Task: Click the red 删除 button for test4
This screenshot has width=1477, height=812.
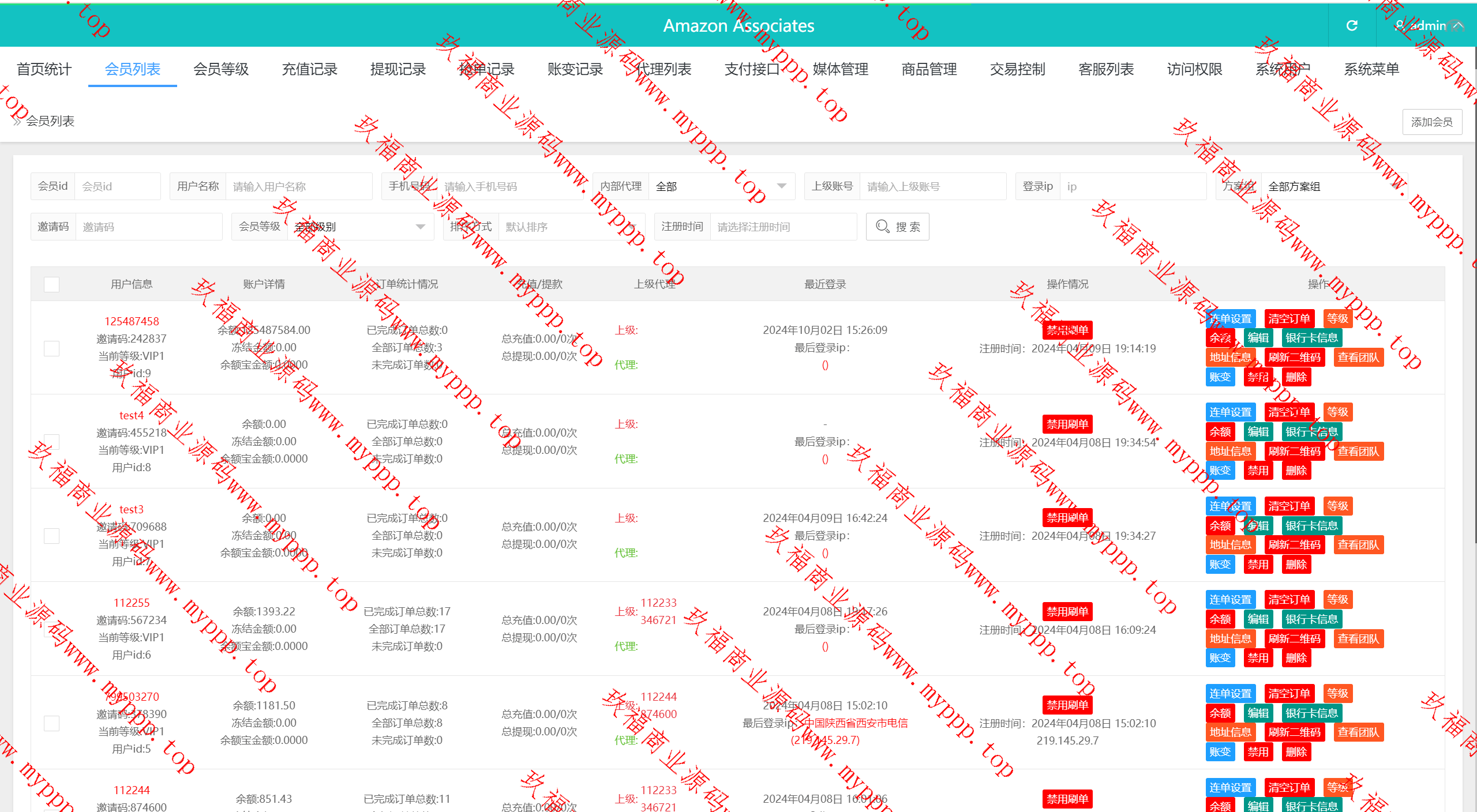Action: click(1296, 471)
